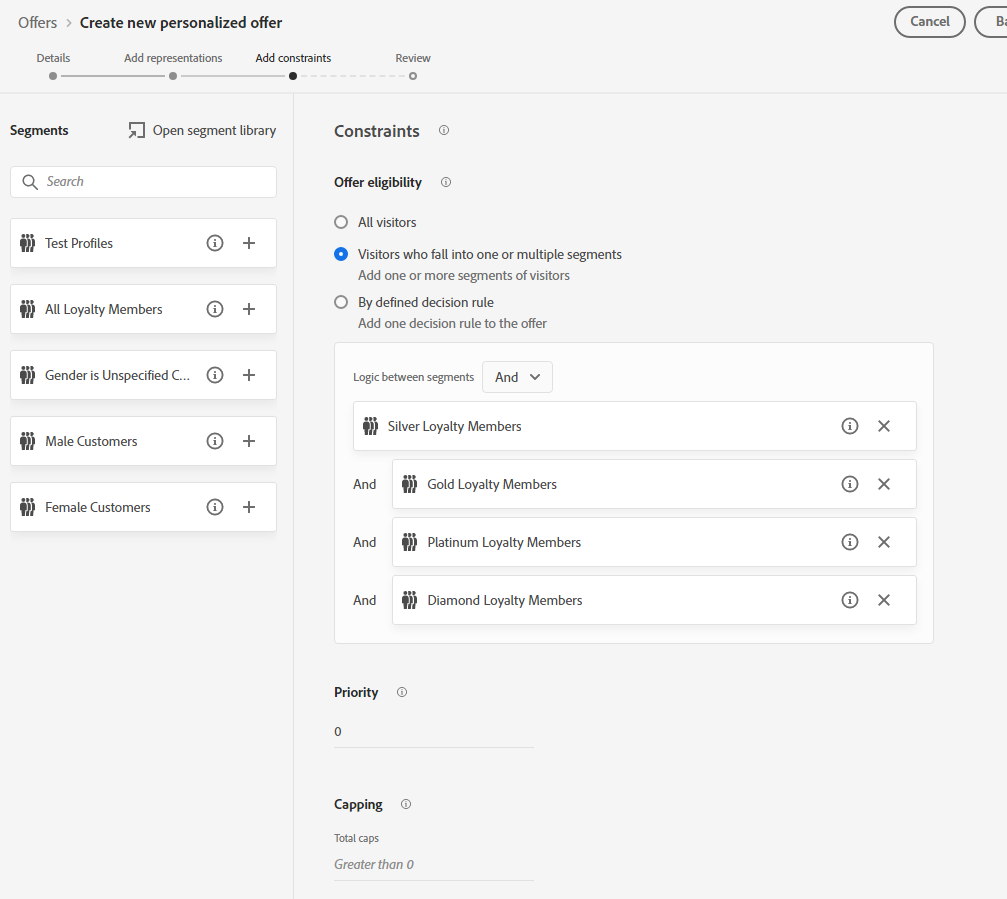1007x899 pixels.
Task: Select Visitors who fall into segments option
Action: 341,254
